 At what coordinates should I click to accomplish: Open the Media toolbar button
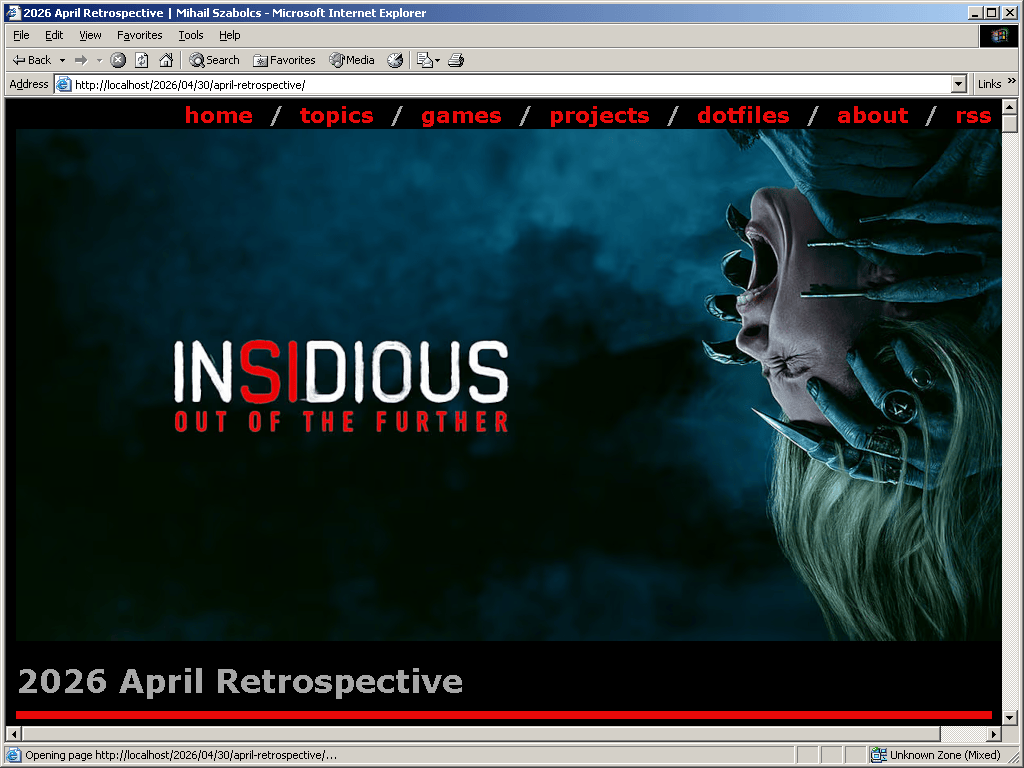click(352, 60)
